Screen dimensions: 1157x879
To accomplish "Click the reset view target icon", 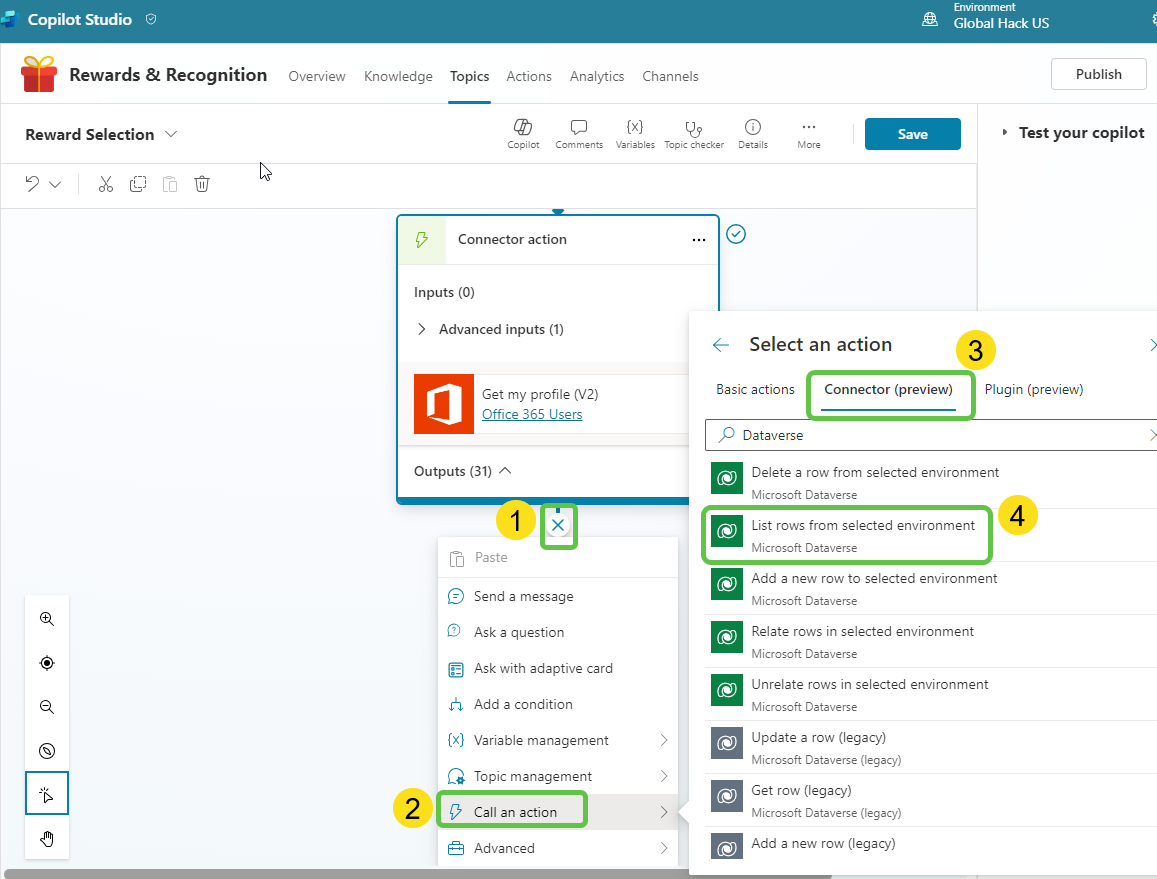I will pyautogui.click(x=47, y=663).
